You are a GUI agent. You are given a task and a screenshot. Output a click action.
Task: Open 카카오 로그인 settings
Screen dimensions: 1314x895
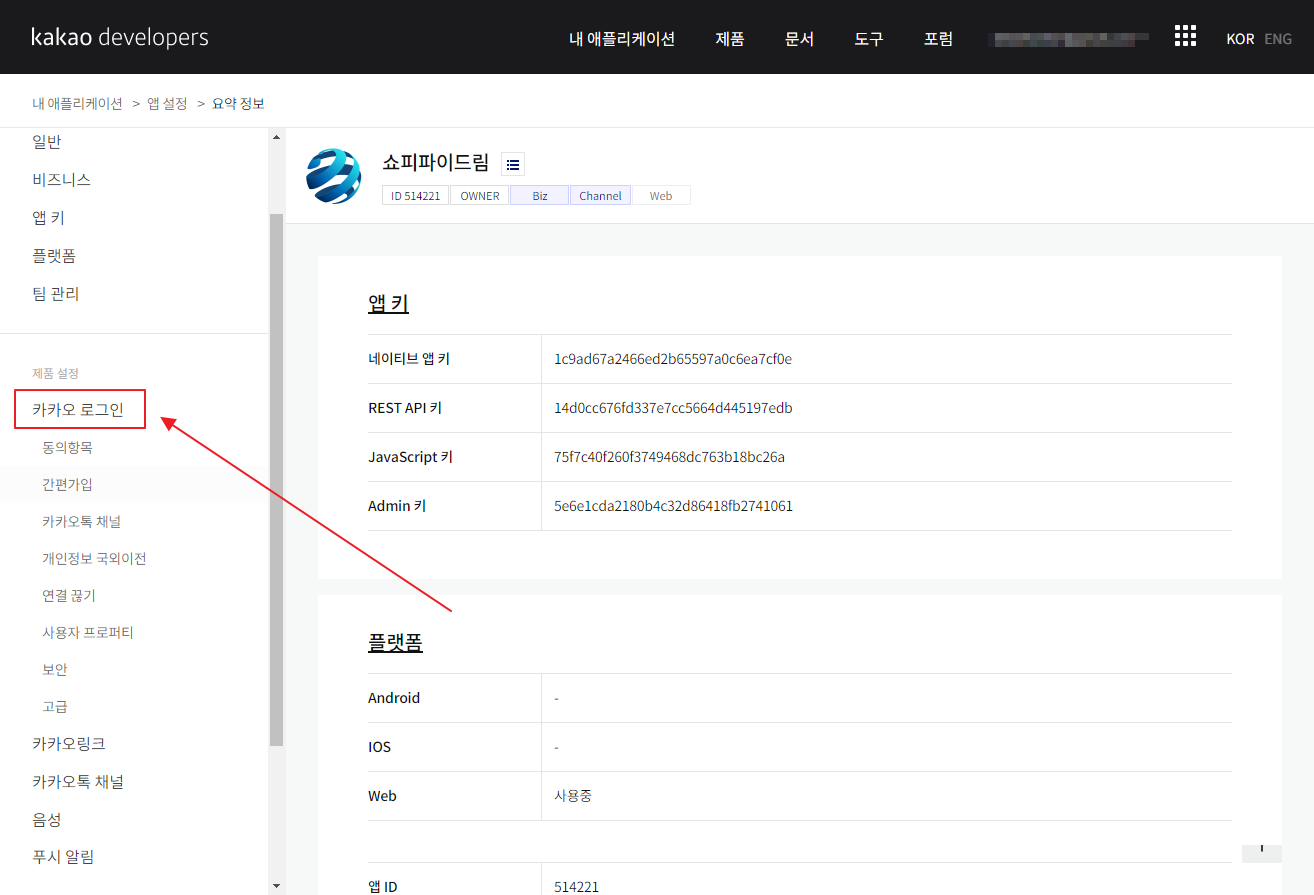78,409
